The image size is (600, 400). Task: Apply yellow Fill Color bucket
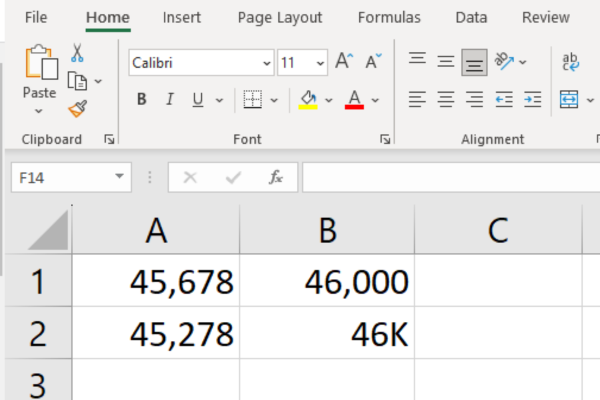308,100
